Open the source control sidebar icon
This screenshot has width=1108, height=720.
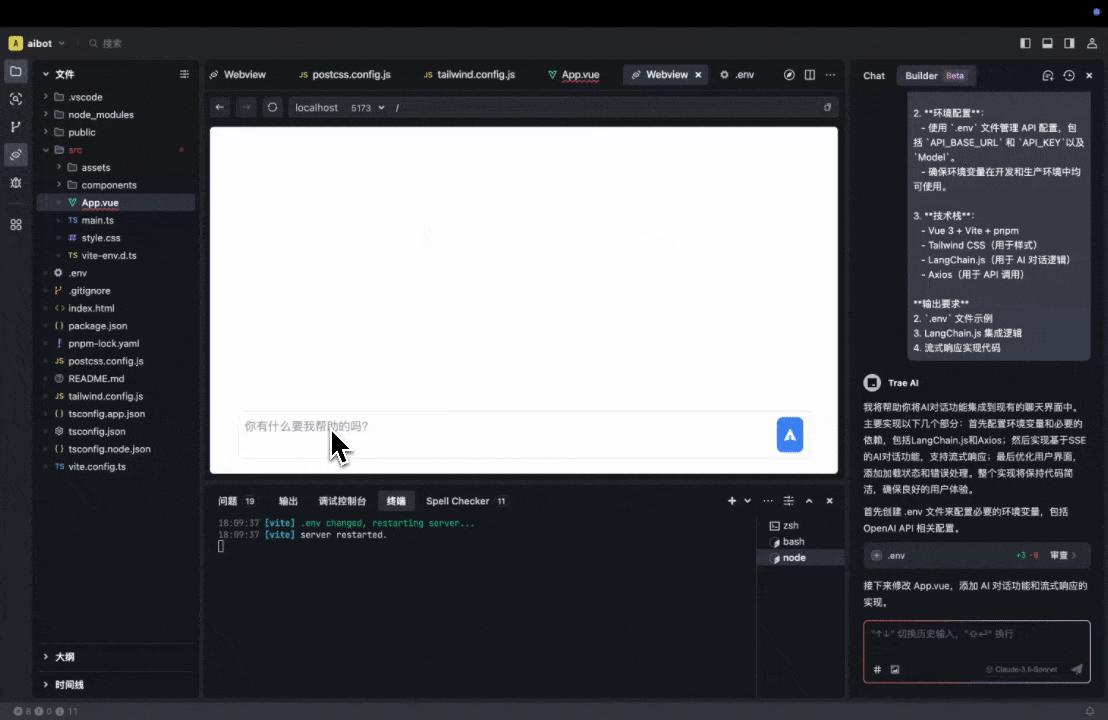coord(15,127)
